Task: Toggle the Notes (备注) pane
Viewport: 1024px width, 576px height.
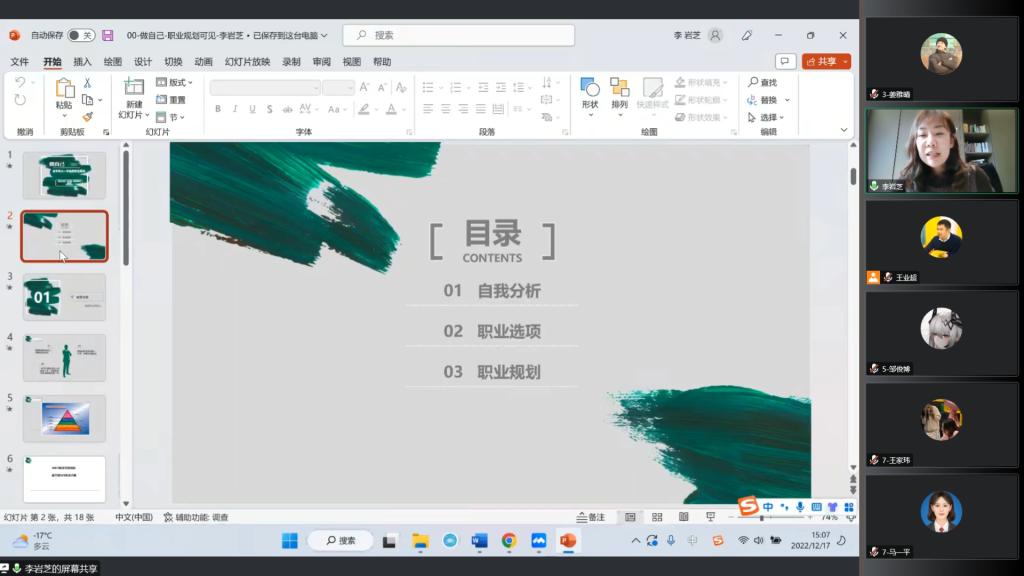Action: coord(591,517)
